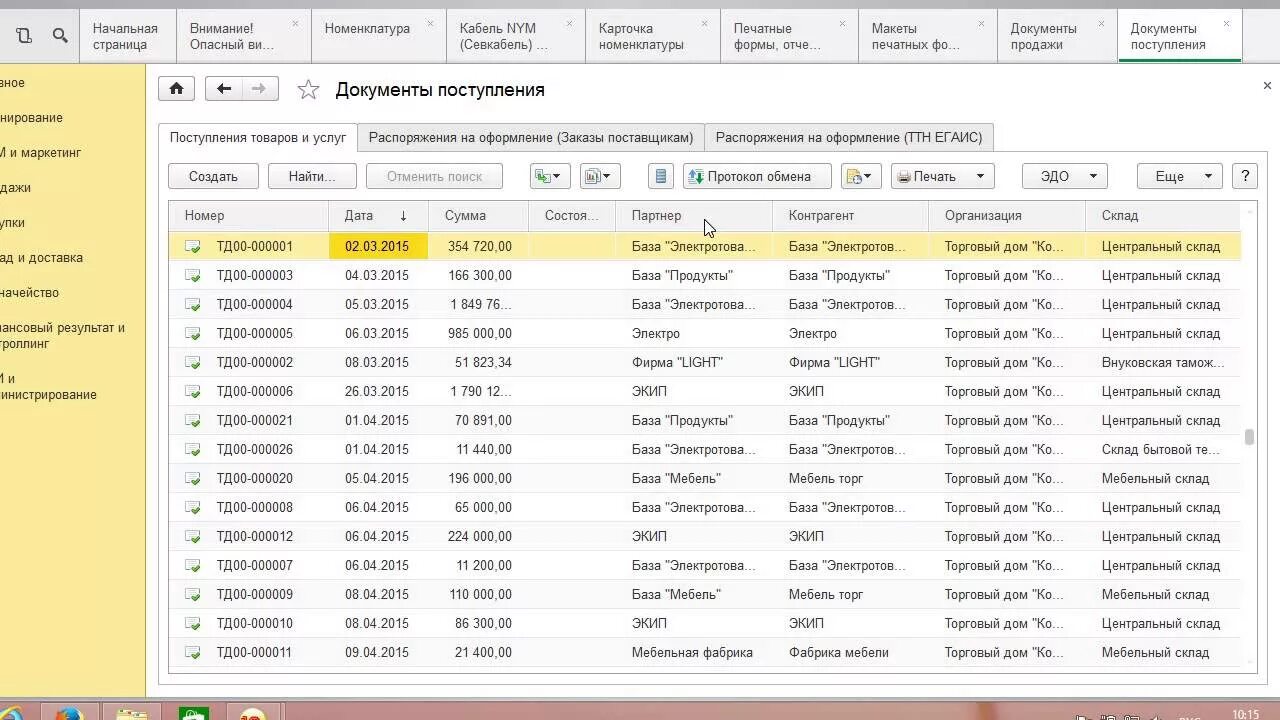Select posted document icon for ТД00-000007
Viewport: 1280px width, 720px height.
[x=193, y=565]
